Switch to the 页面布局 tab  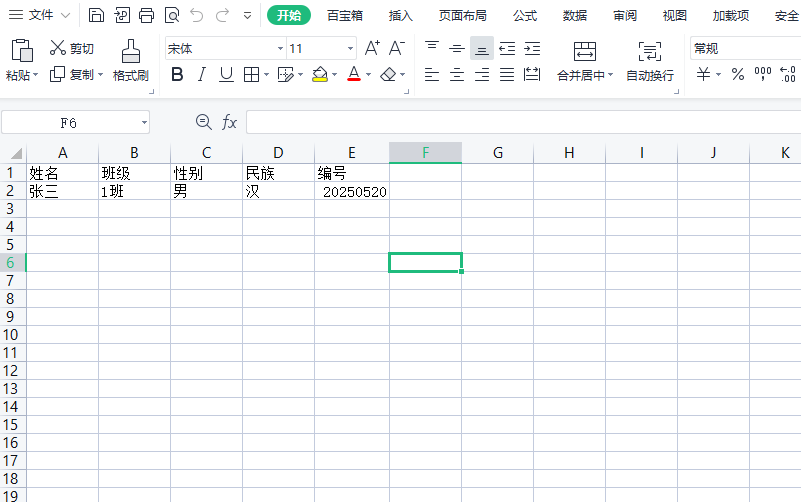point(462,16)
